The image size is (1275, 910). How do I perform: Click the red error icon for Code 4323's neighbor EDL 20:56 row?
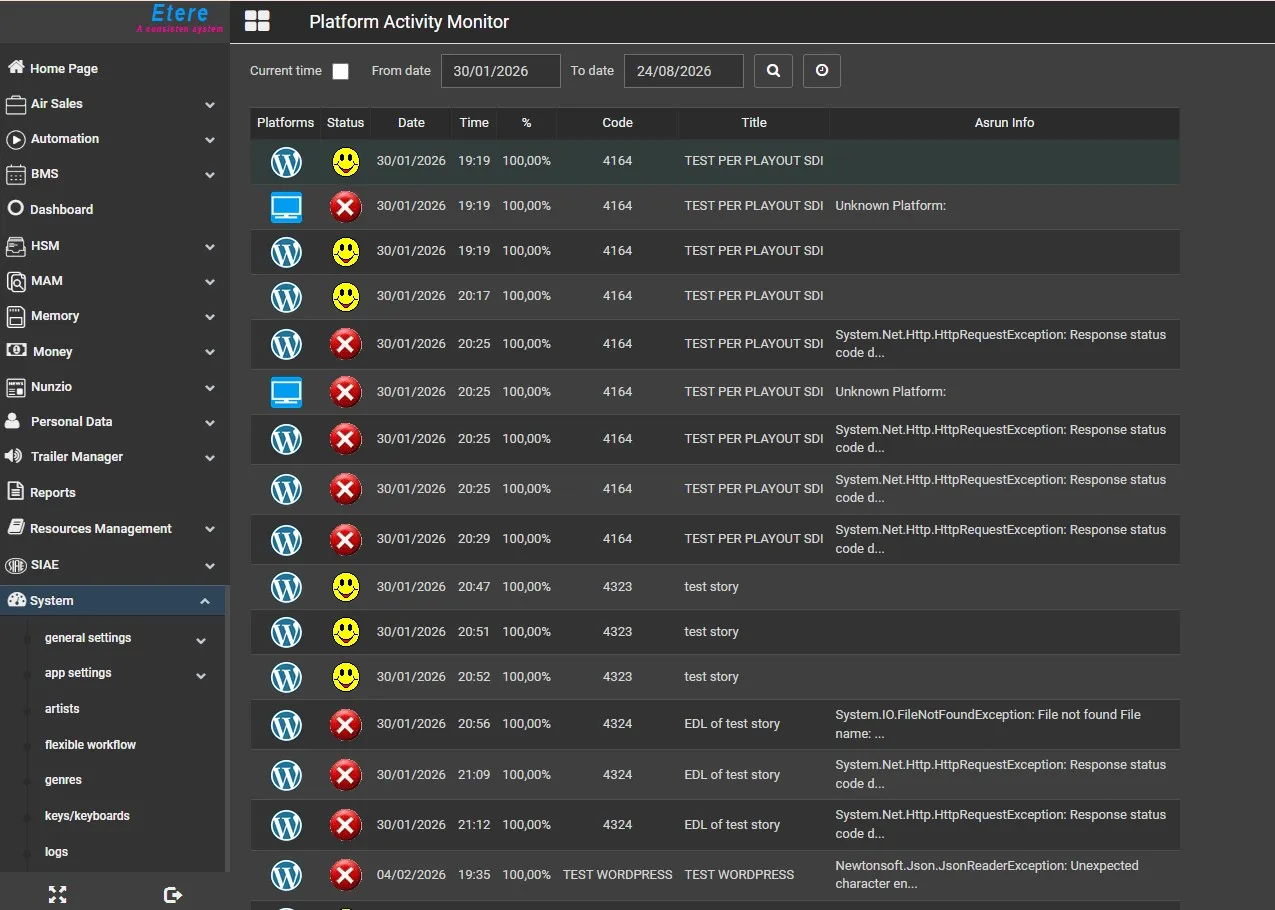(x=345, y=724)
